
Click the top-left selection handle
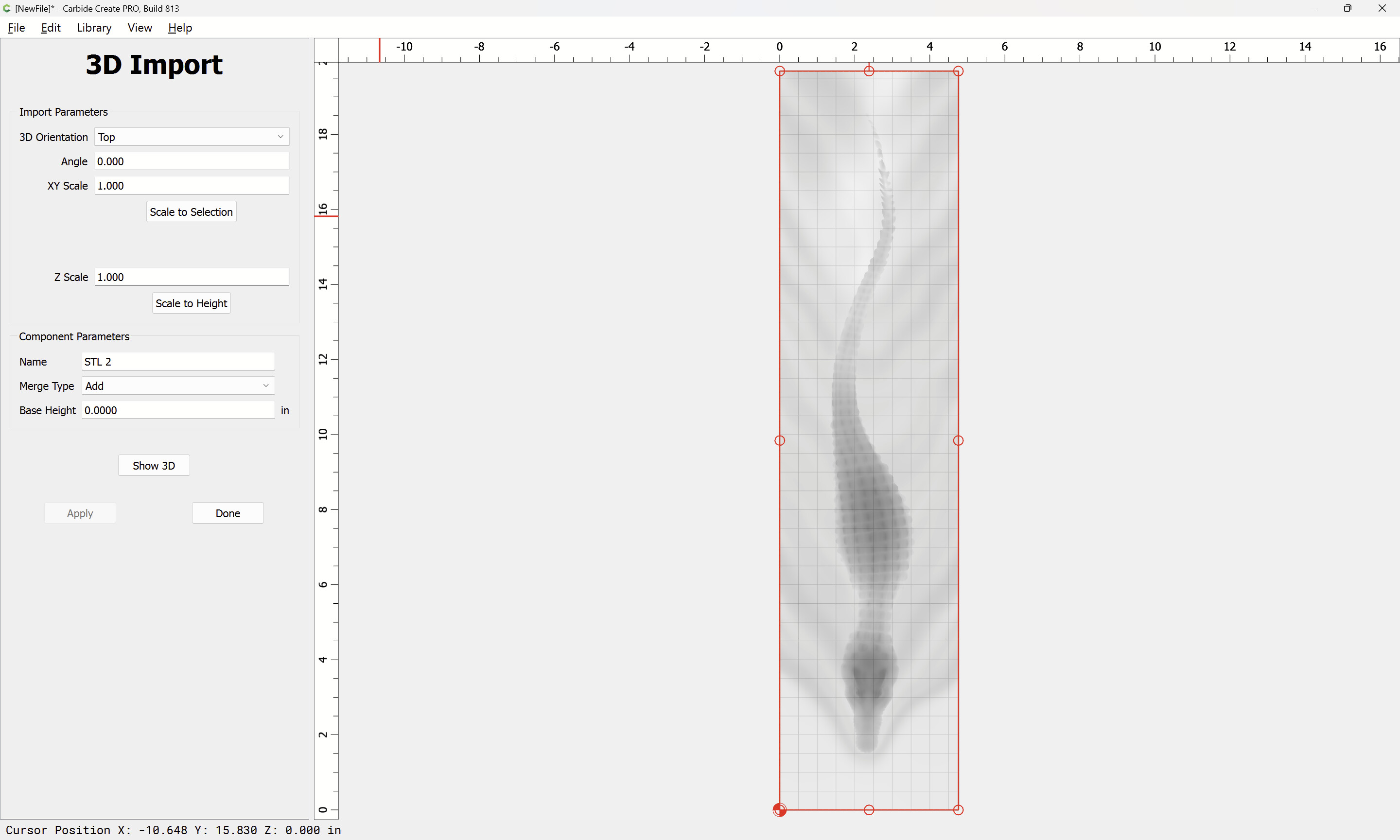click(x=780, y=71)
